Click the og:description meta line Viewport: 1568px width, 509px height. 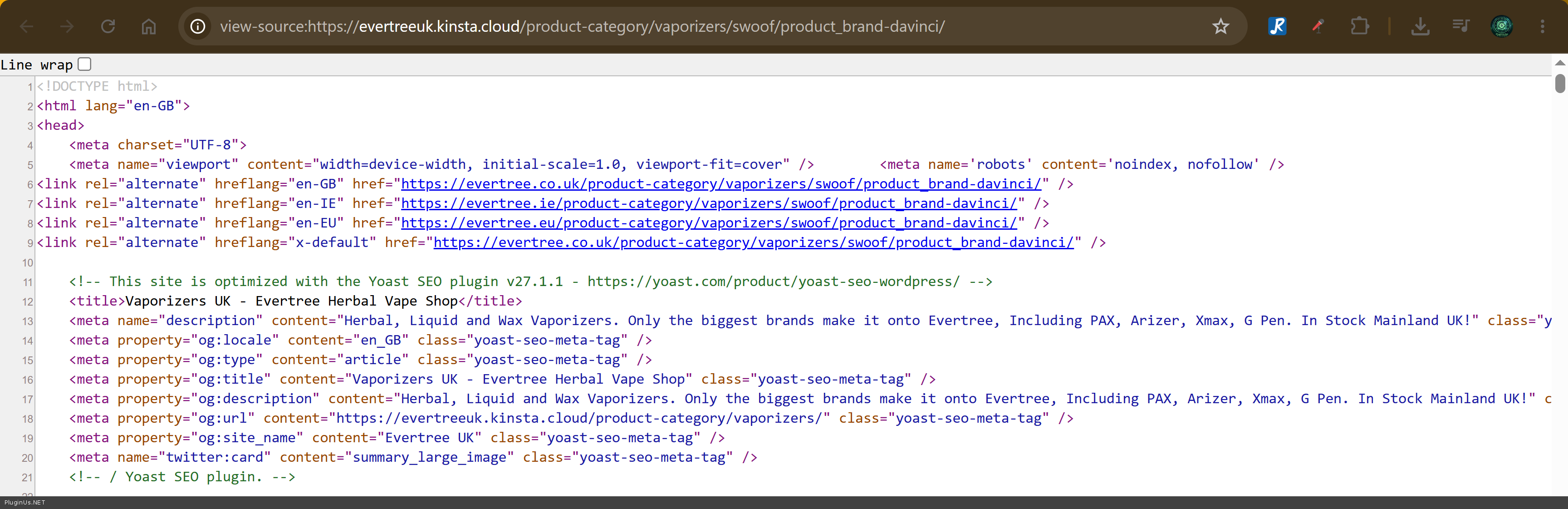810,399
